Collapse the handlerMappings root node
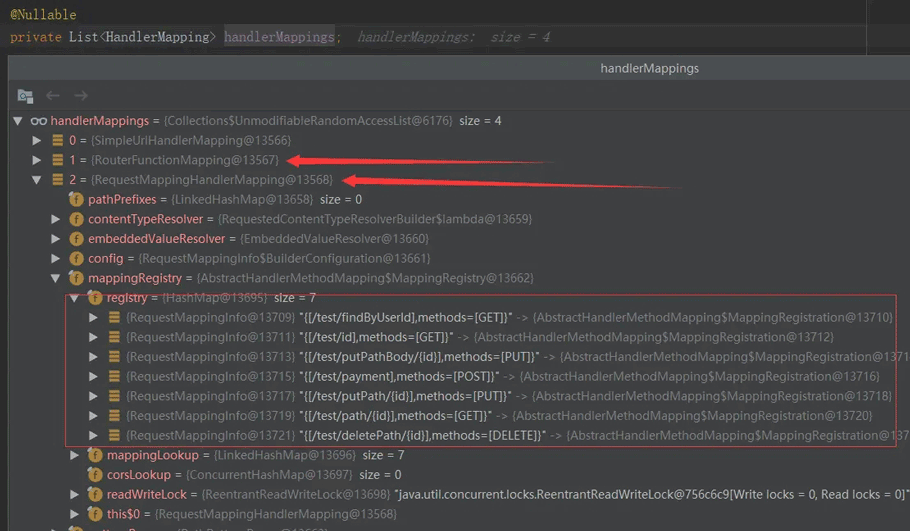Screen dimensions: 910x531 pos(18,121)
